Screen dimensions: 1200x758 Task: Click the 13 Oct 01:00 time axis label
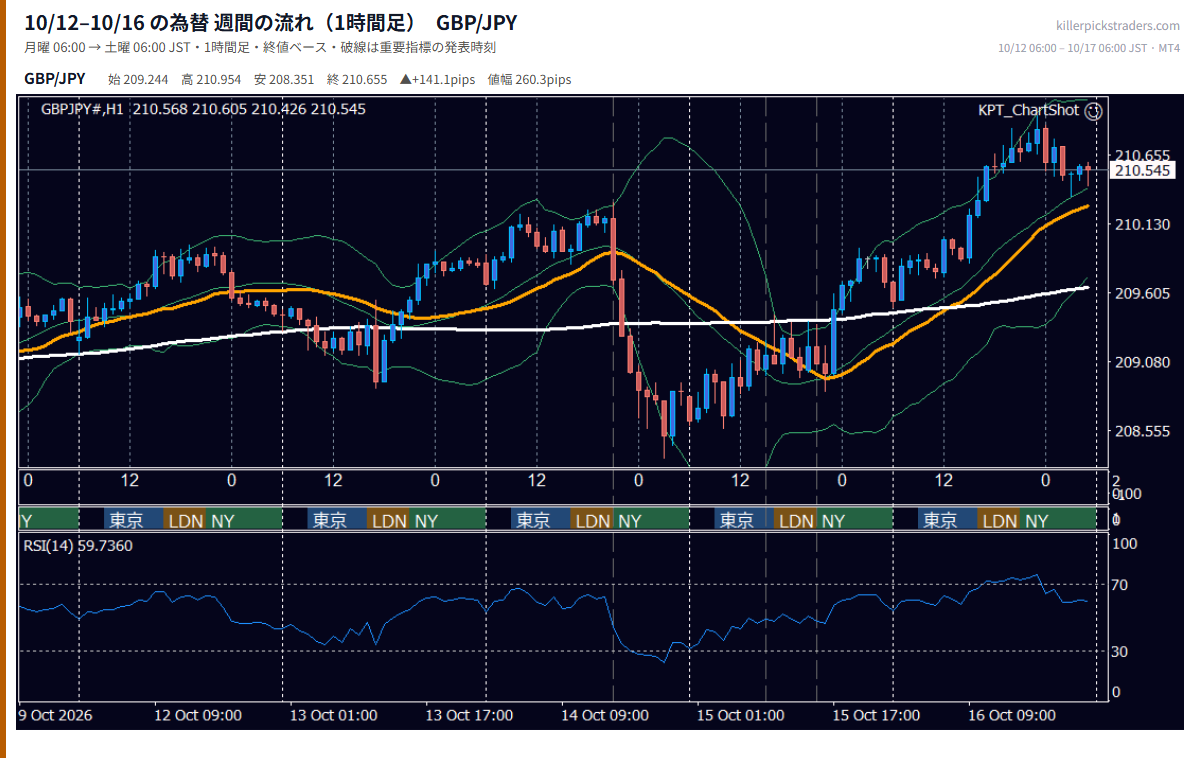click(x=334, y=715)
